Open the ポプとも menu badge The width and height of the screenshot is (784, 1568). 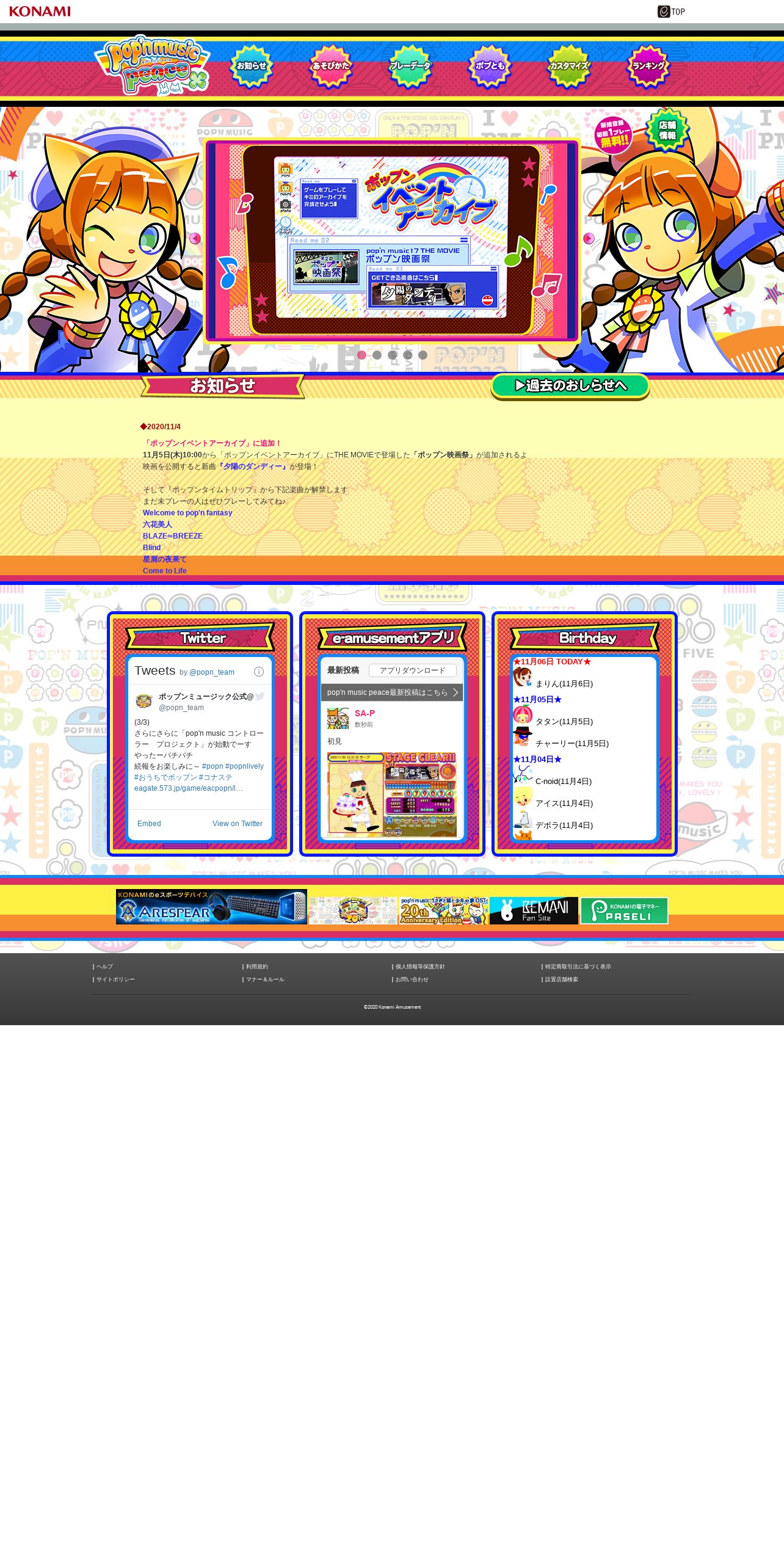(489, 66)
